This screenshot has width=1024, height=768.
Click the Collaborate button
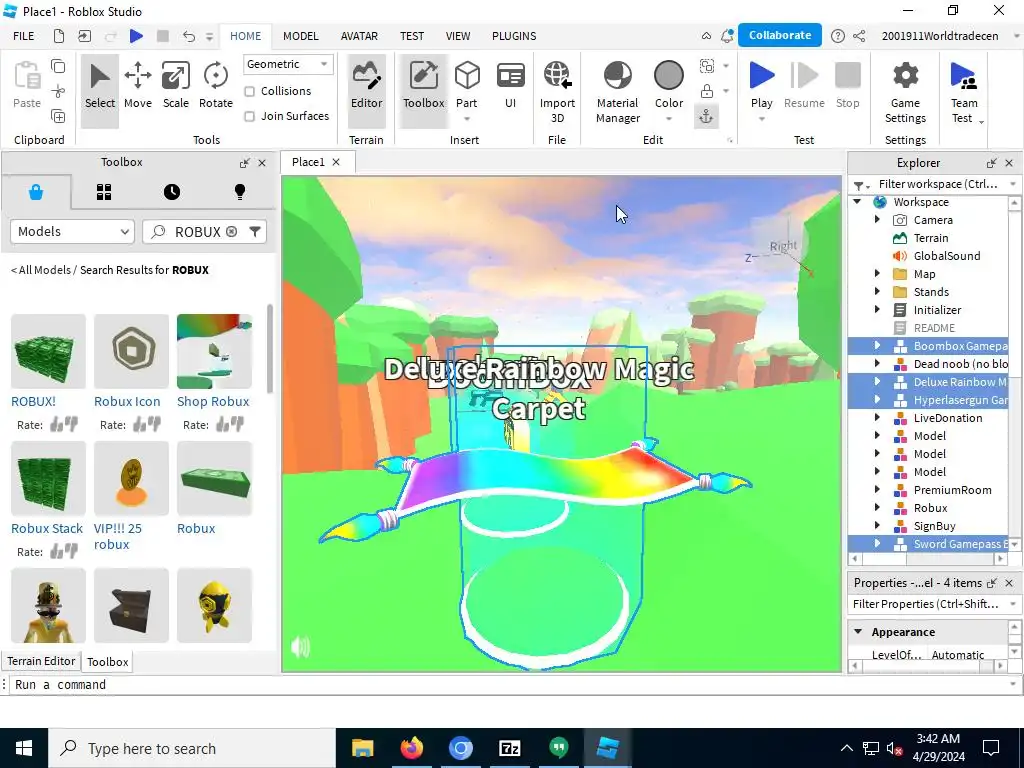coord(780,35)
